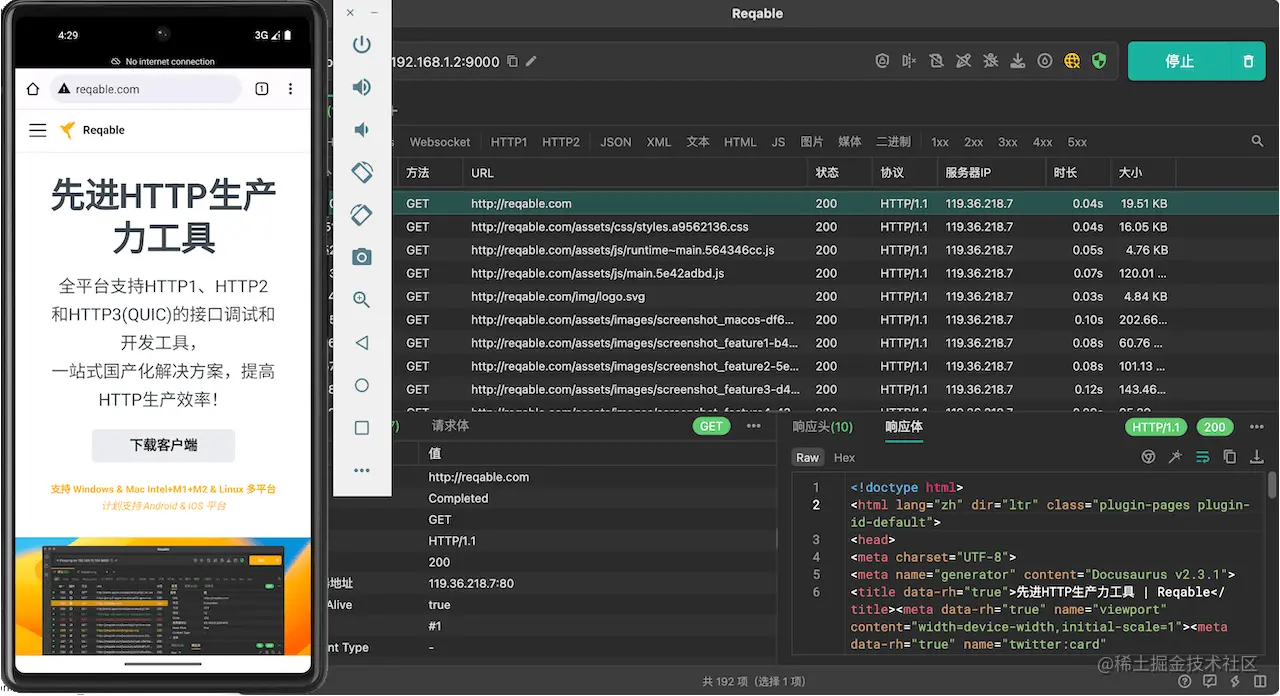Click emulator zoom magnifier icon
This screenshot has height=696, width=1280.
pos(362,299)
